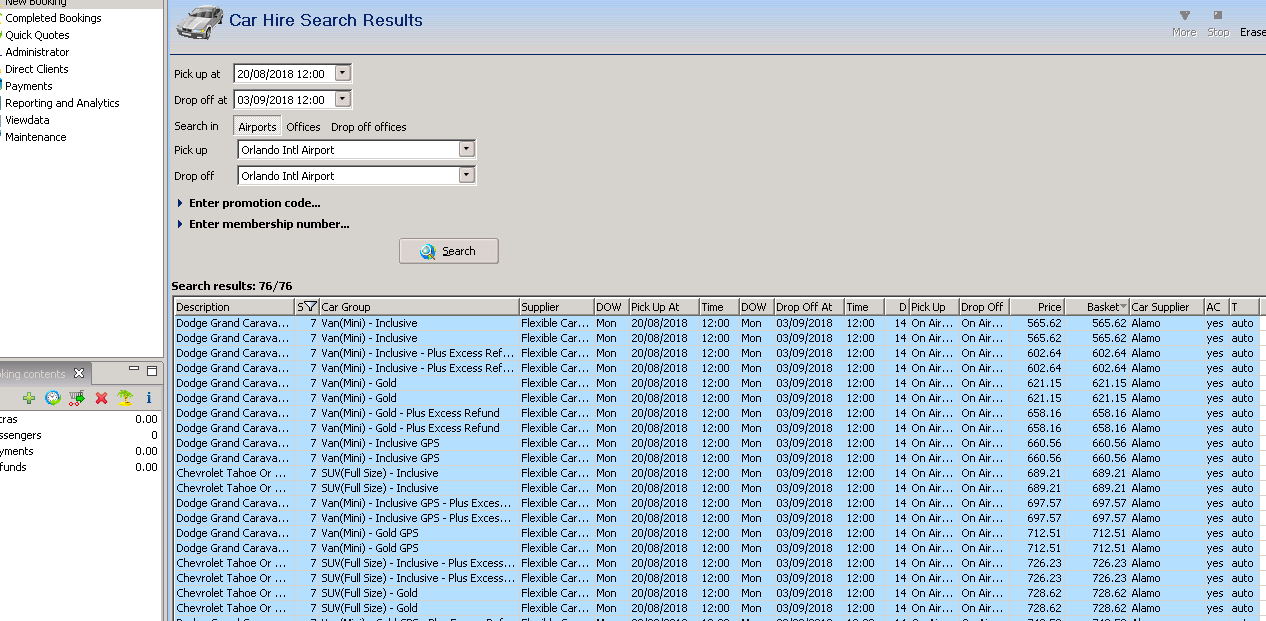Switch to the Offices tab

click(303, 127)
